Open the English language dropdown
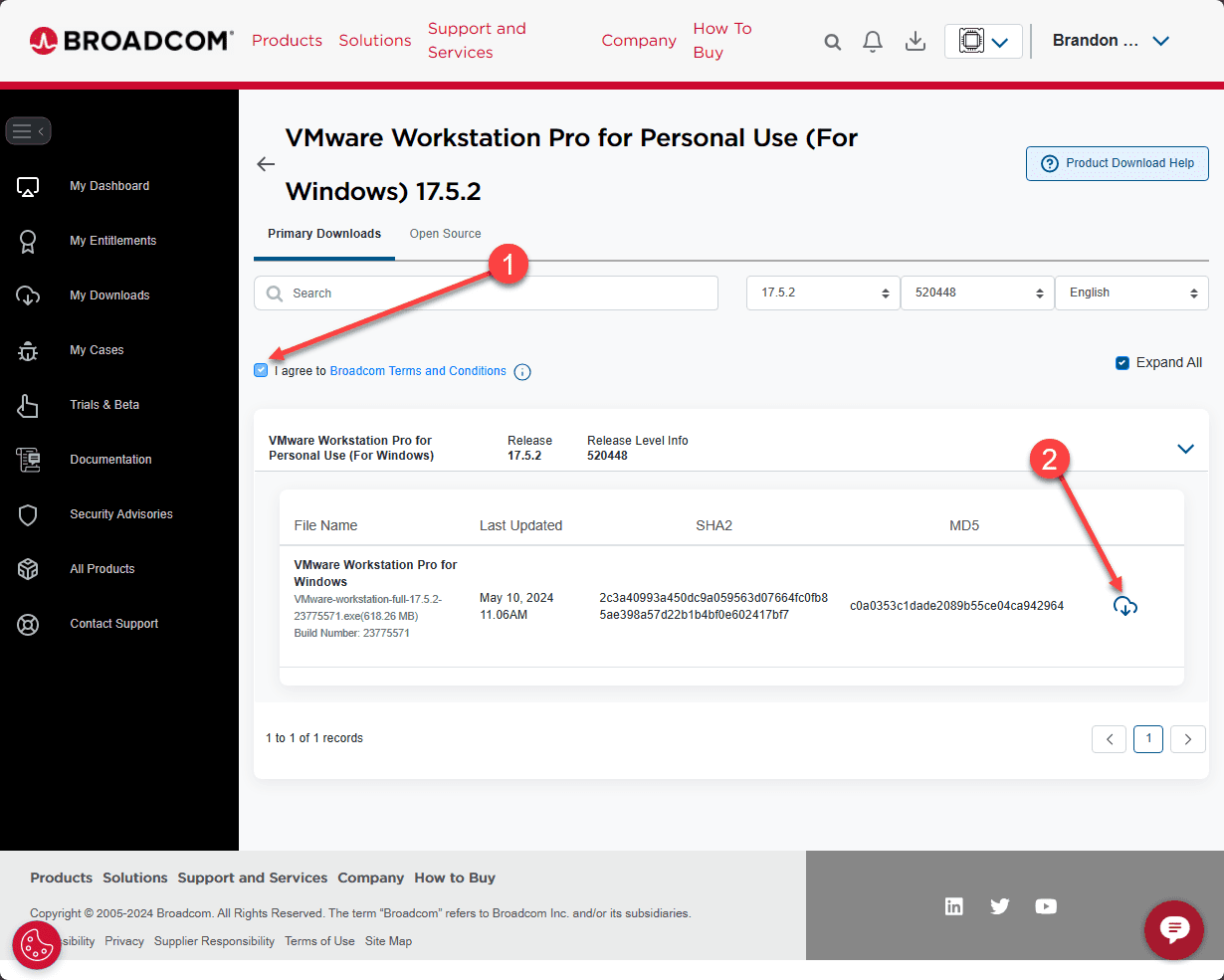Image resolution: width=1224 pixels, height=980 pixels. click(1131, 293)
